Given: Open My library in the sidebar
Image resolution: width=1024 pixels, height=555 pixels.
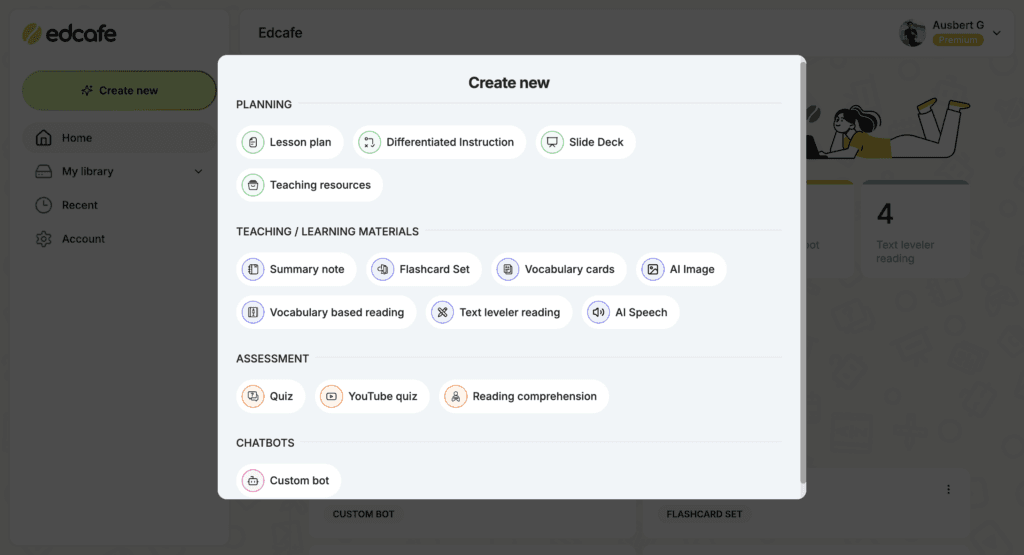Looking at the screenshot, I should [119, 172].
